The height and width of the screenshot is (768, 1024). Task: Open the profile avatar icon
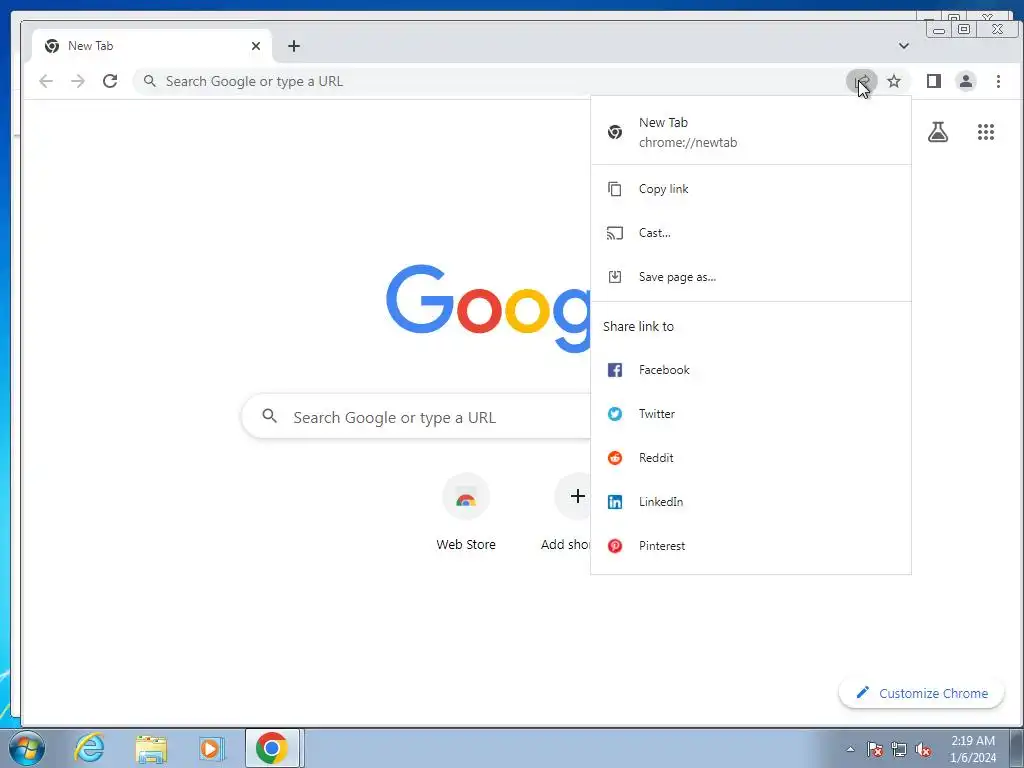[x=966, y=81]
